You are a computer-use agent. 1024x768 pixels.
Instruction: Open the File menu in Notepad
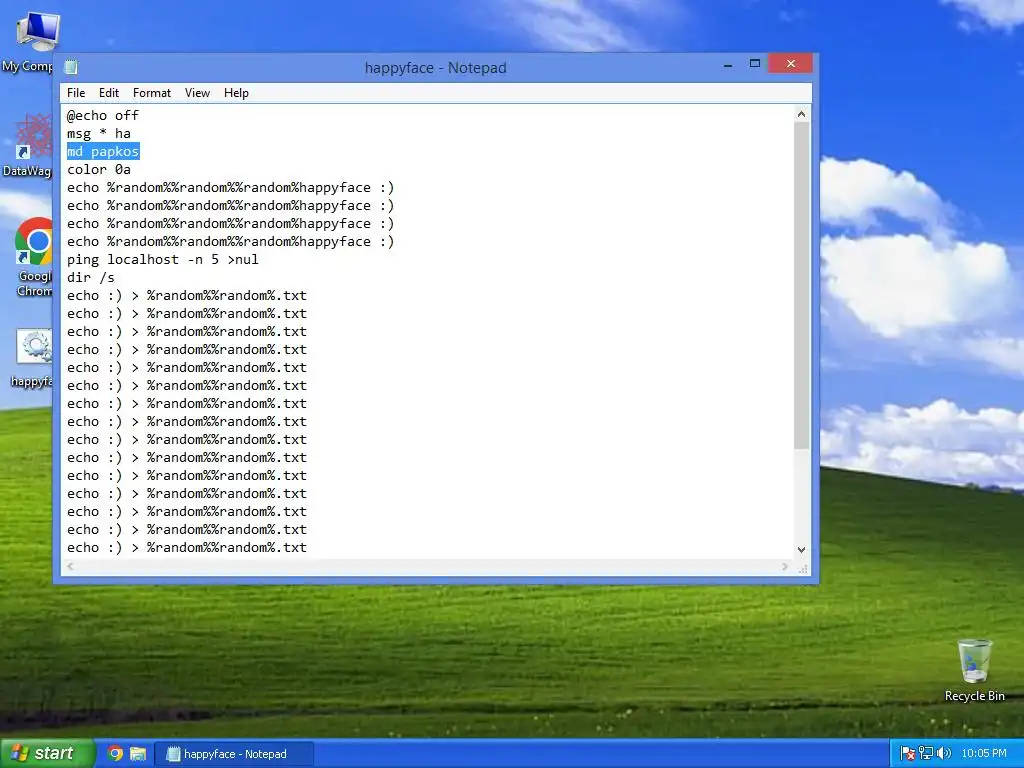tap(76, 93)
